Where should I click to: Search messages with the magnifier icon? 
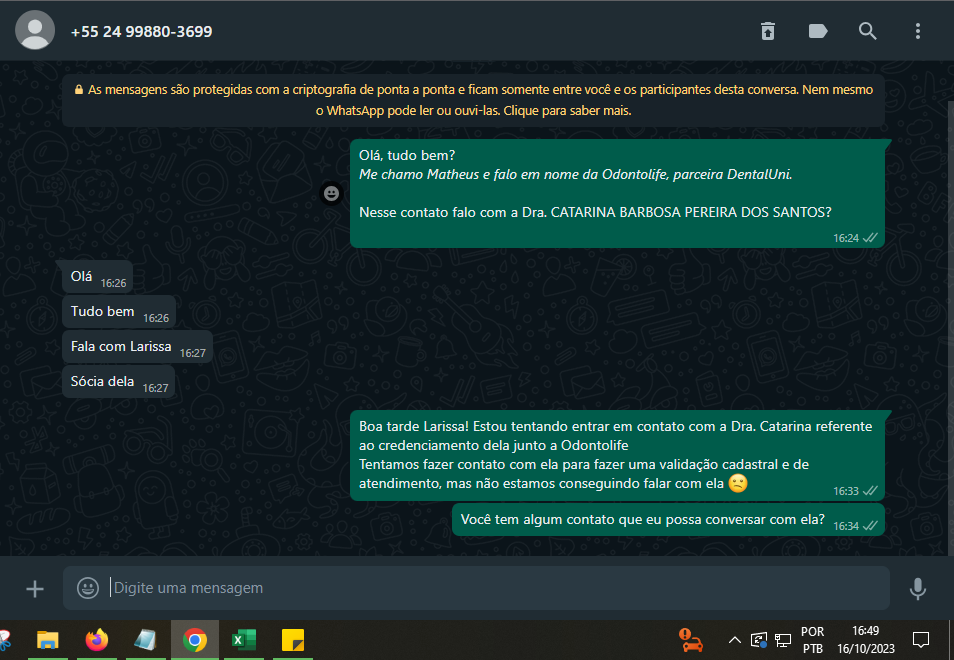(x=868, y=31)
